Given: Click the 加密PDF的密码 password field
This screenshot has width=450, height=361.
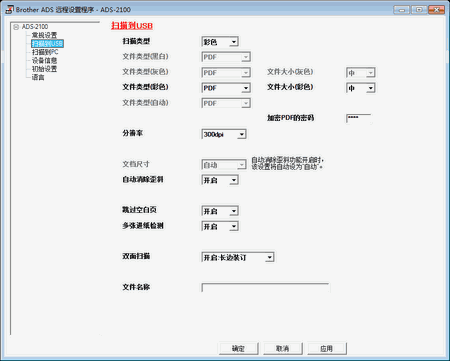Looking at the screenshot, I should click(x=359, y=118).
